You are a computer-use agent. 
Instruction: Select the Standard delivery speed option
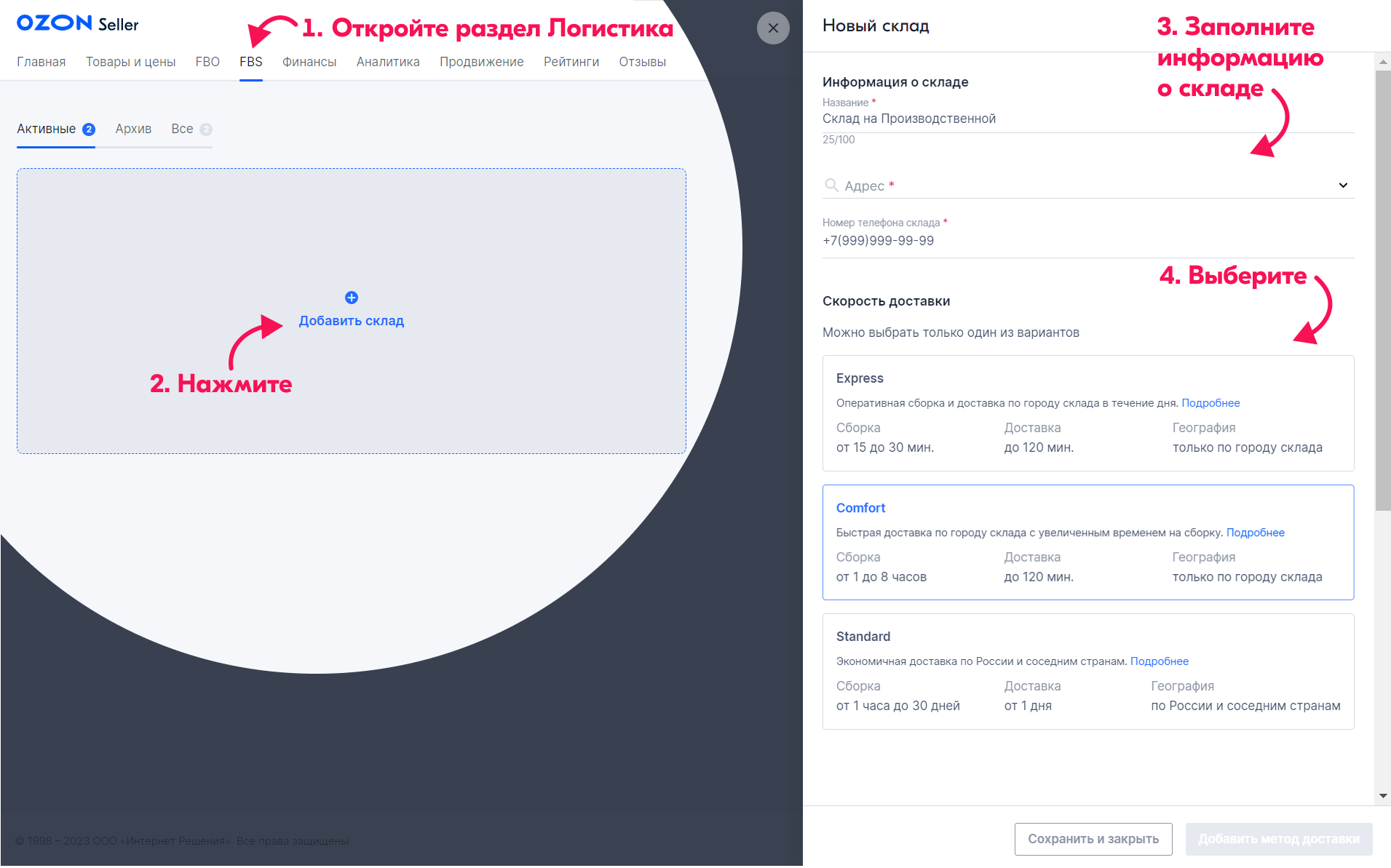[x=1088, y=672]
